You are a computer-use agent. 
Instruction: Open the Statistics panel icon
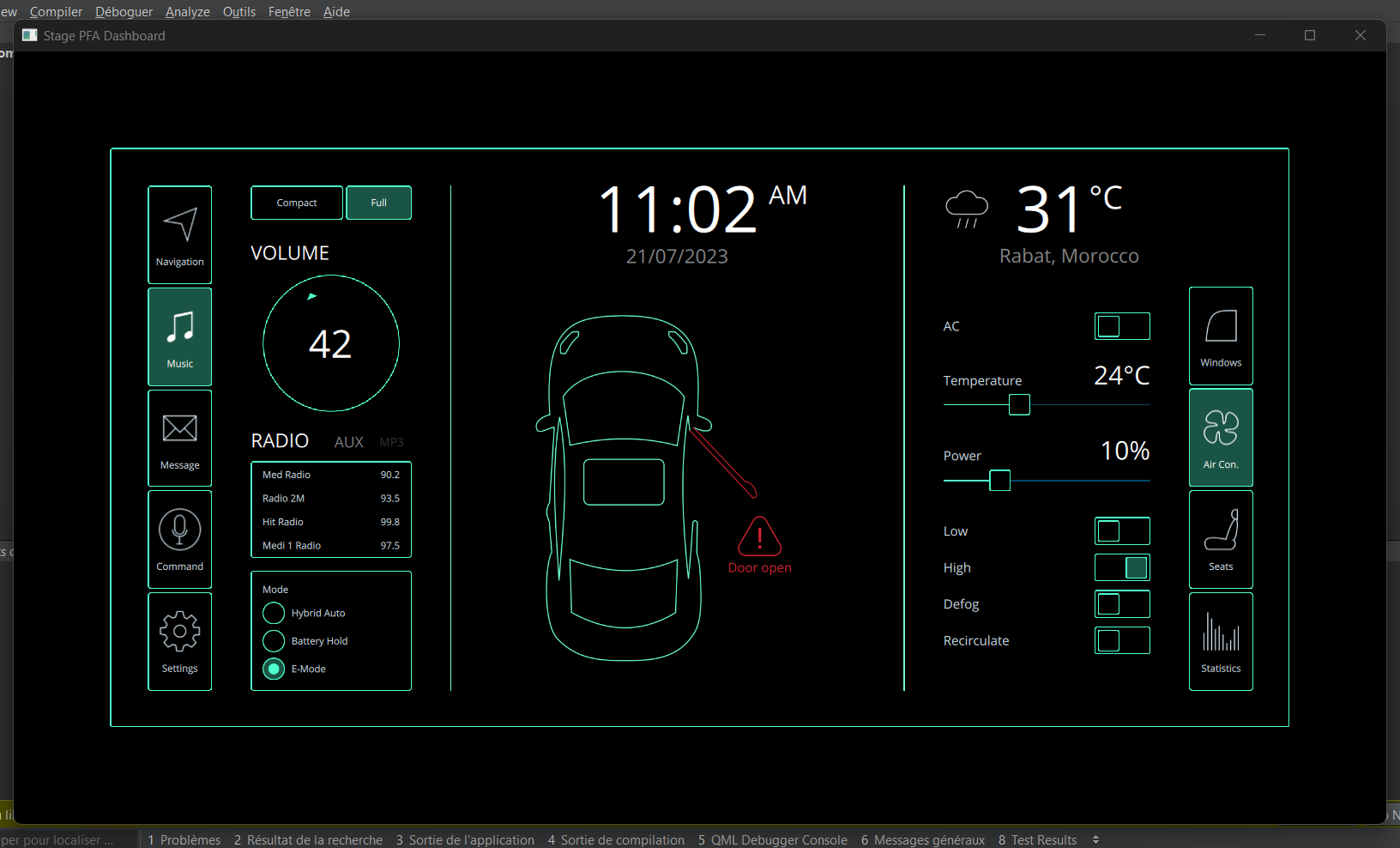pos(1221,639)
